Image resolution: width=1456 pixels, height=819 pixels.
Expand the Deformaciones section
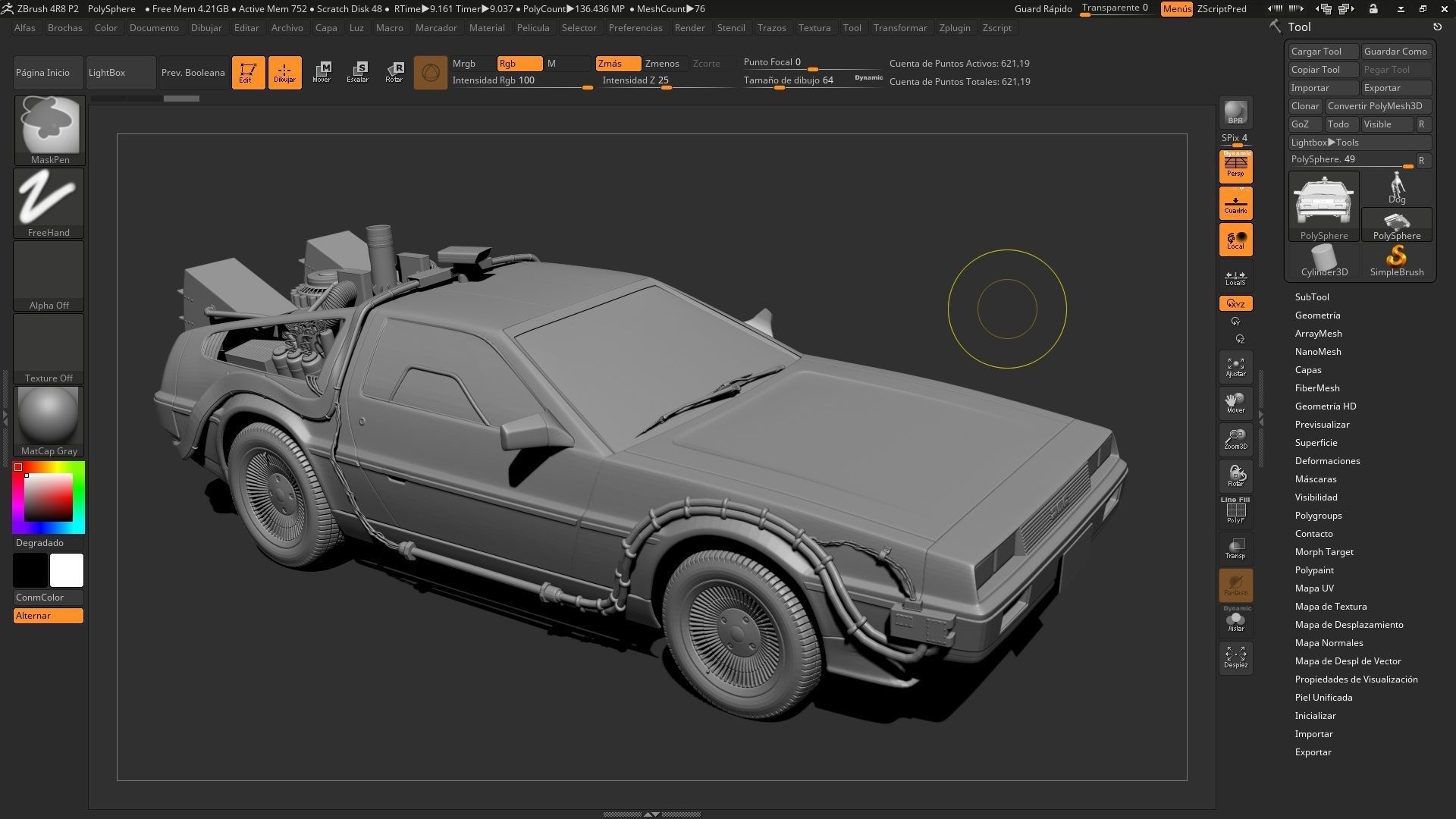pyautogui.click(x=1328, y=461)
